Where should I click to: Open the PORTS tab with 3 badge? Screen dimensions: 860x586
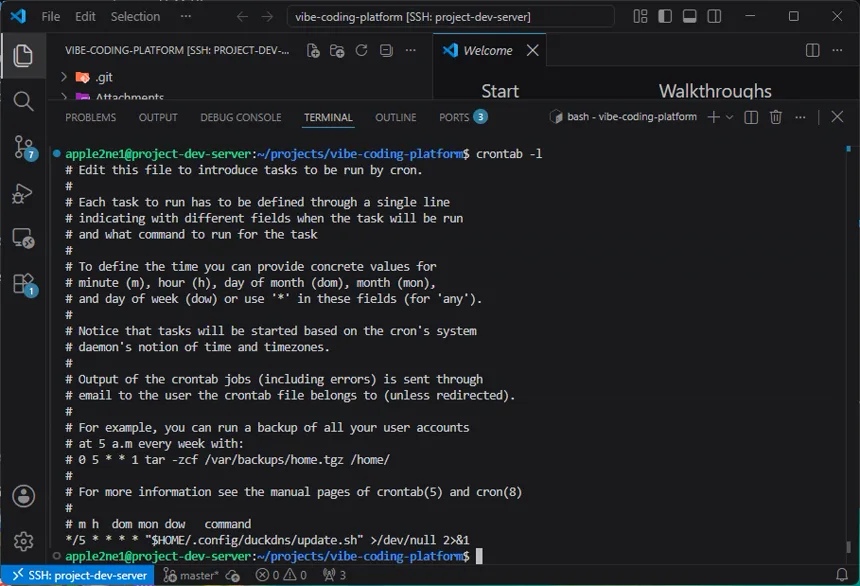(463, 117)
